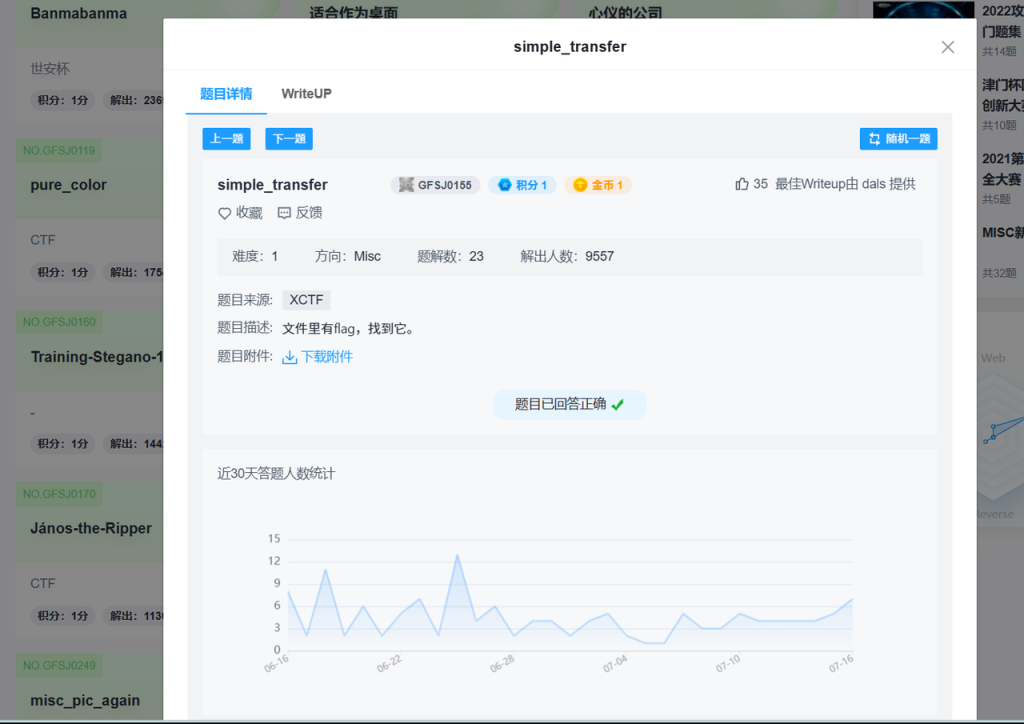The height and width of the screenshot is (724, 1024).
Task: Click the highest peak on the statistics chart
Action: tap(457, 554)
